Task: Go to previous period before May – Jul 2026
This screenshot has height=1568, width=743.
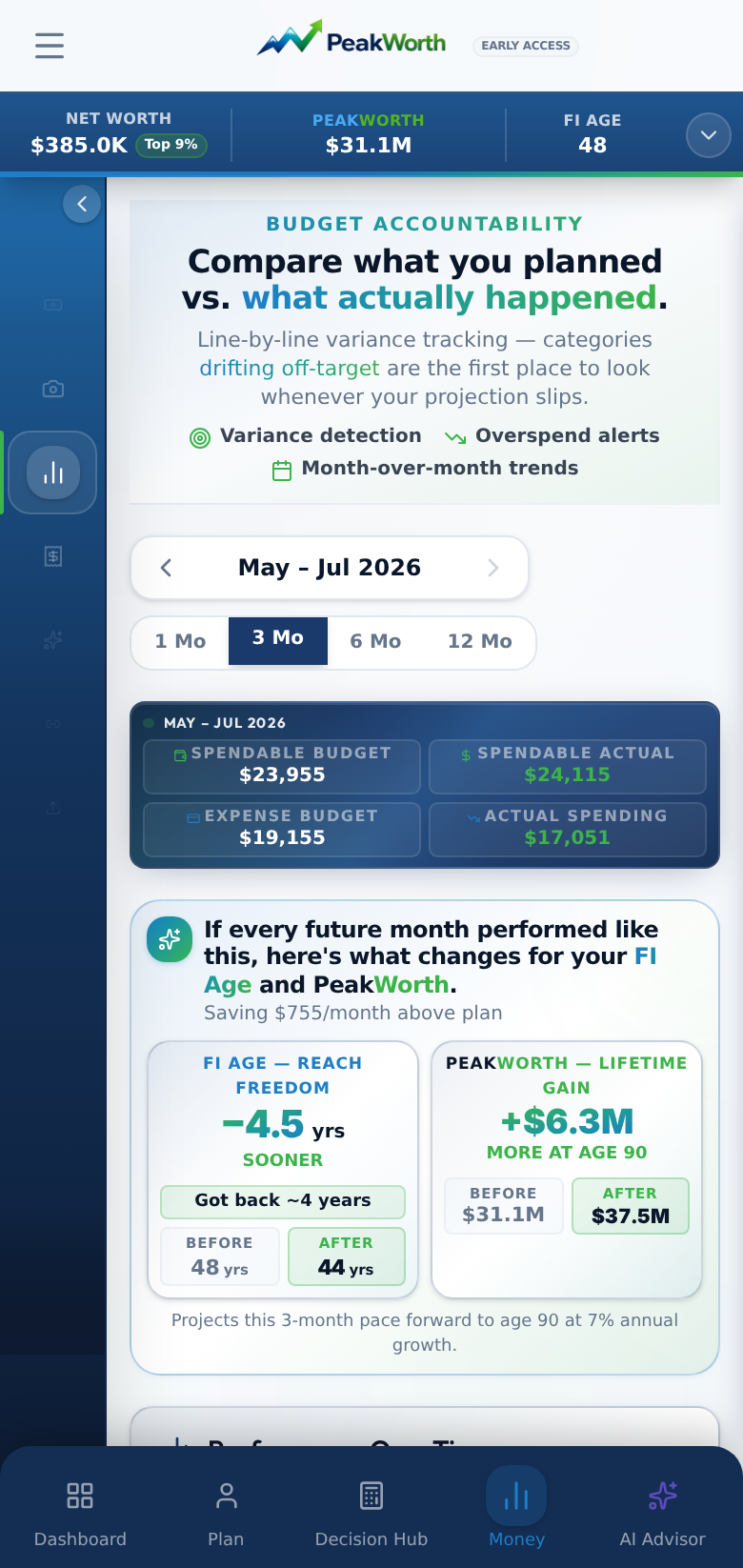Action: click(166, 568)
